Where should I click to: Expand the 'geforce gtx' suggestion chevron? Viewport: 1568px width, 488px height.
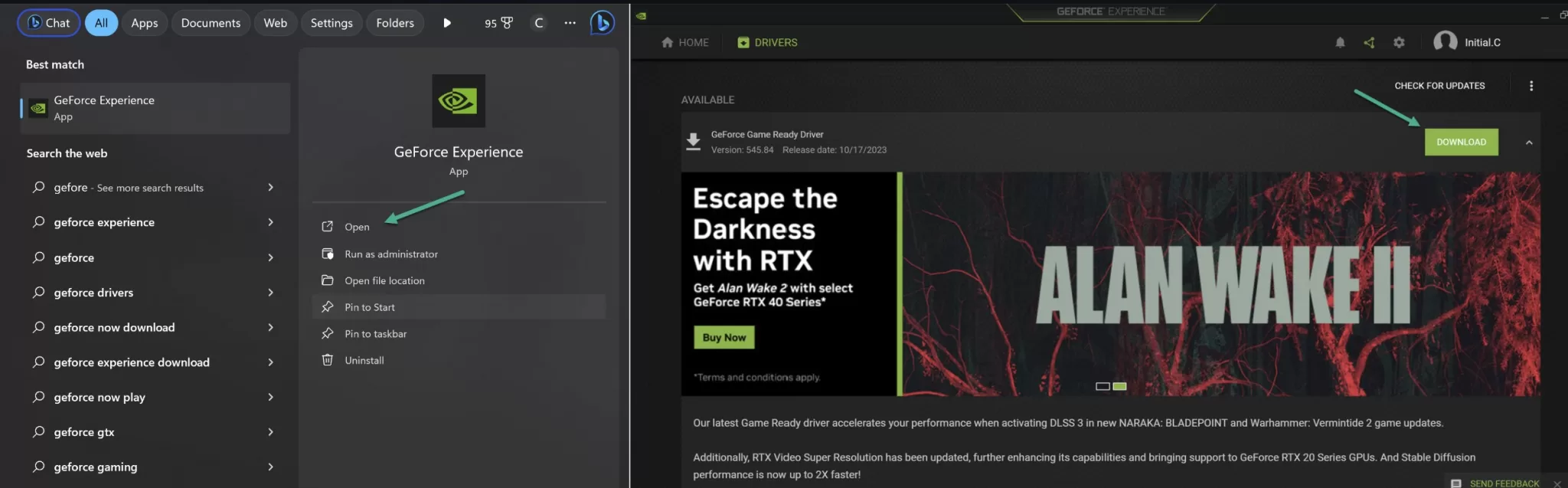(270, 432)
